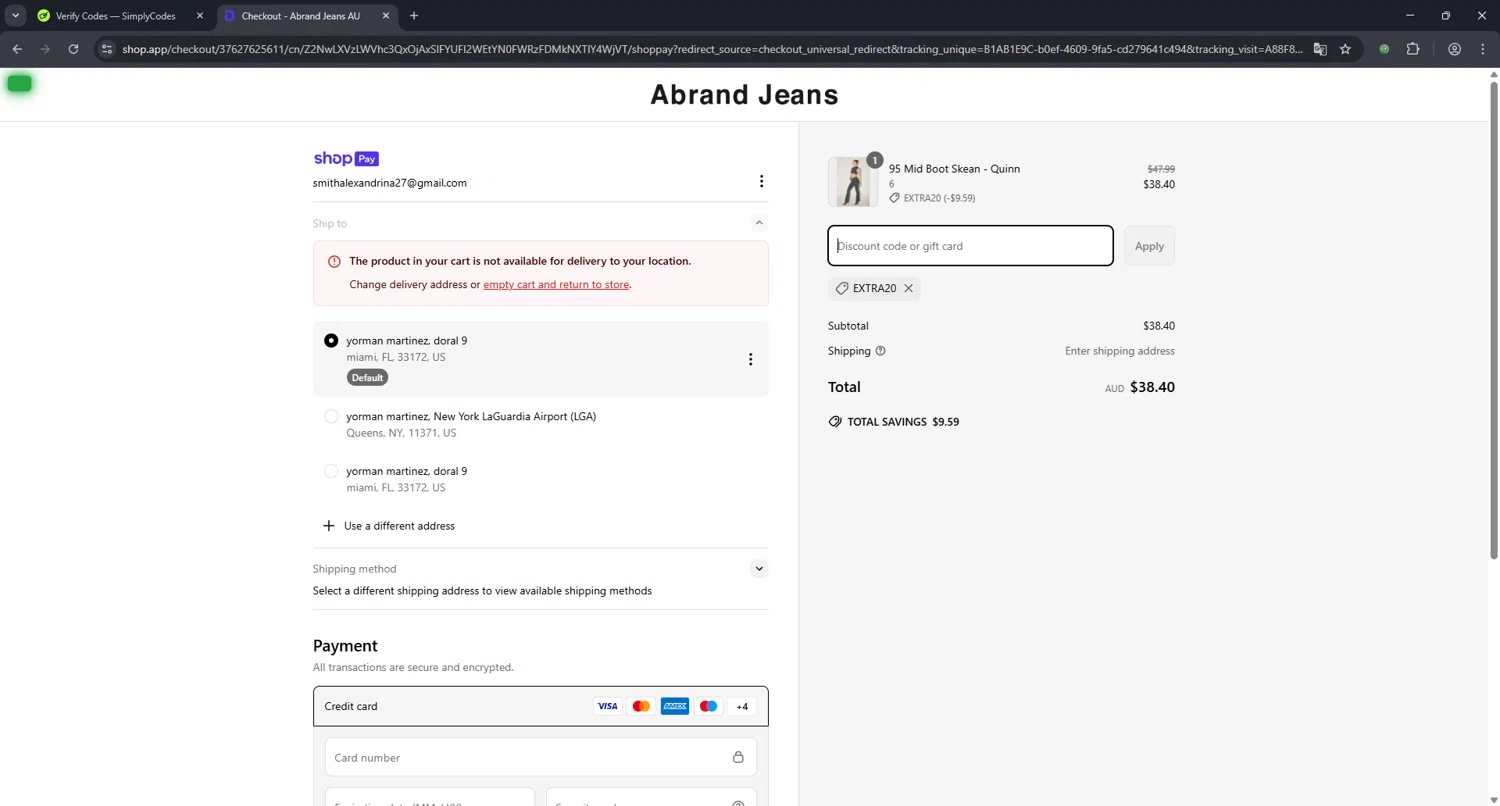Screen dimensions: 1500x806
Task: Click the email smithalexandrina27@gmail.com
Action: tap(390, 183)
